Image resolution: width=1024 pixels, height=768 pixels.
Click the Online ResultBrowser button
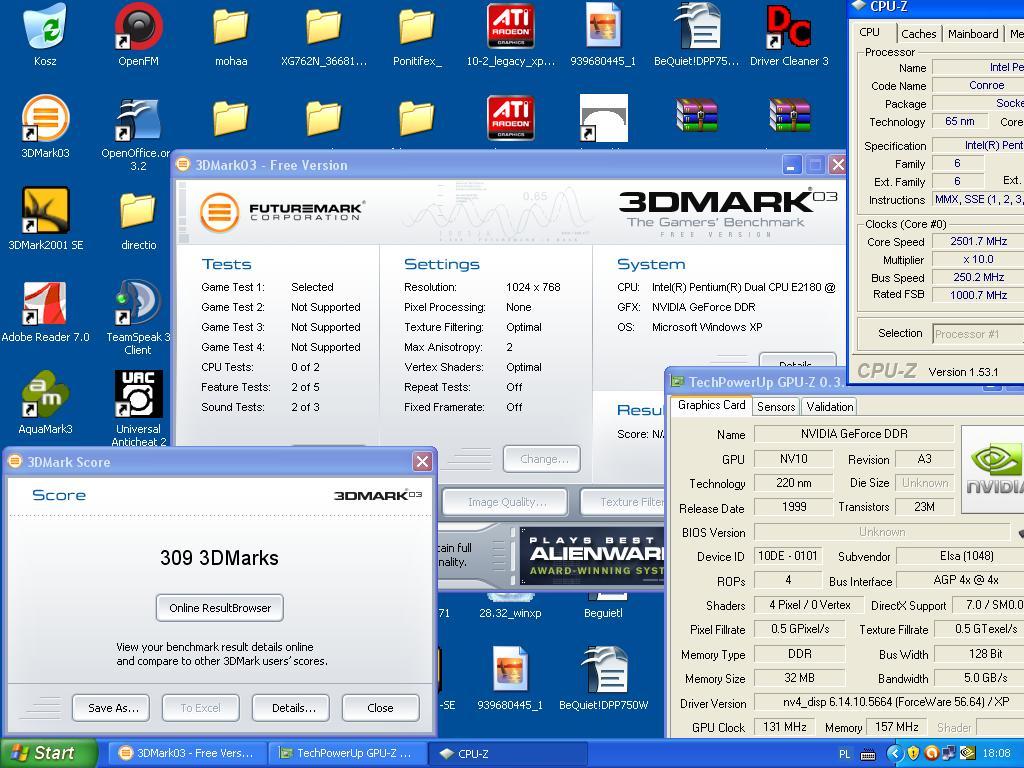(x=219, y=608)
